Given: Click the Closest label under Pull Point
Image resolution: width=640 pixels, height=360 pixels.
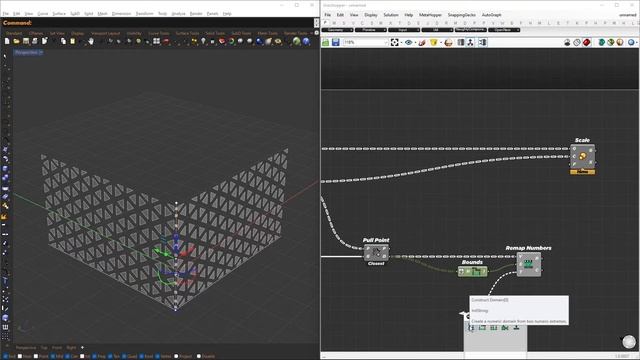Looking at the screenshot, I should pos(376,264).
